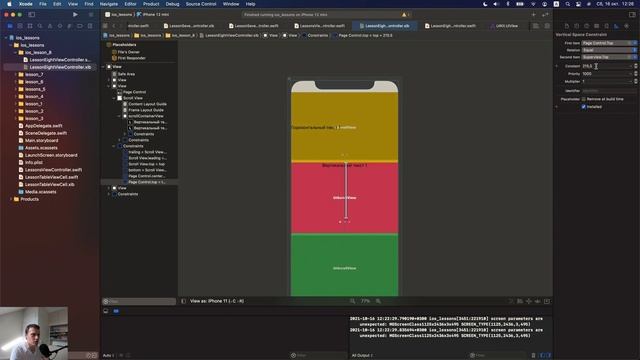Zoom in the canvas with plus magnifier
The width and height of the screenshot is (640, 360).
coord(378,301)
